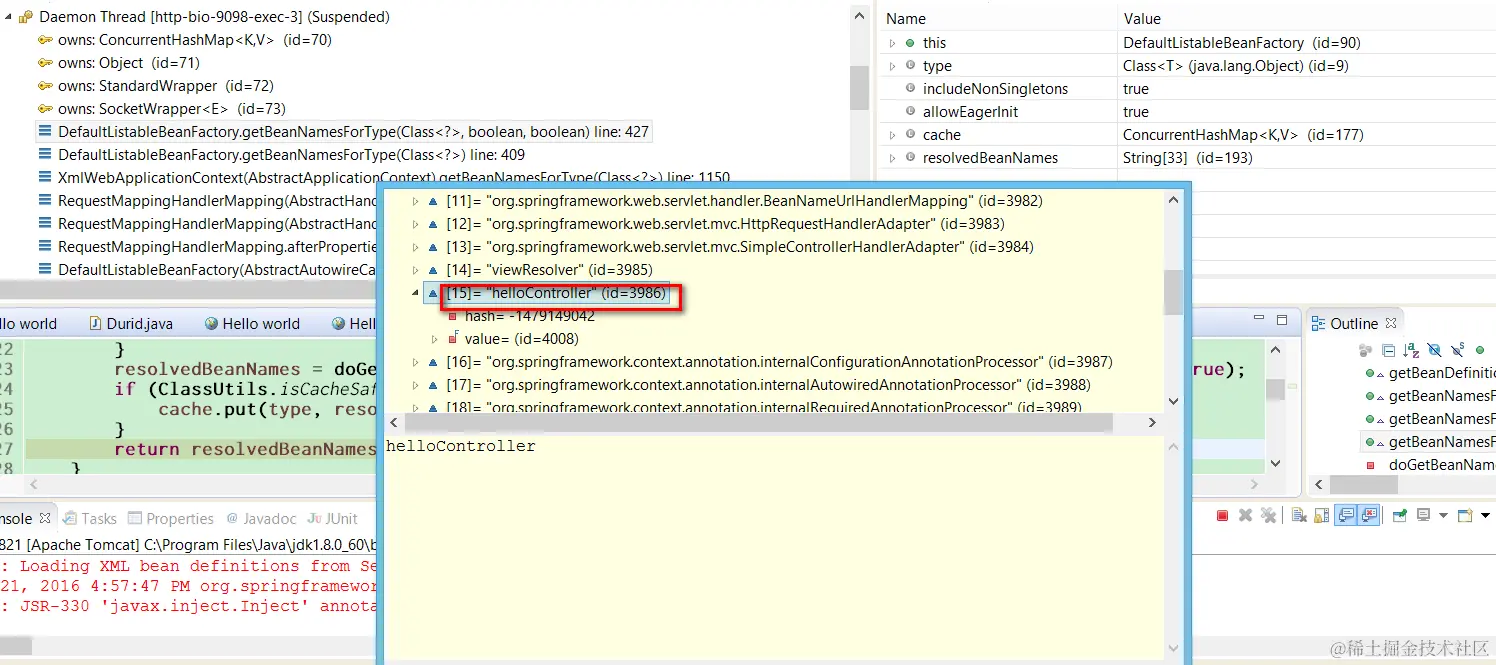Viewport: 1496px width, 665px height.
Task: Toggle Hide Non-Public Members green dot in Outline
Action: pyautogui.click(x=1480, y=350)
